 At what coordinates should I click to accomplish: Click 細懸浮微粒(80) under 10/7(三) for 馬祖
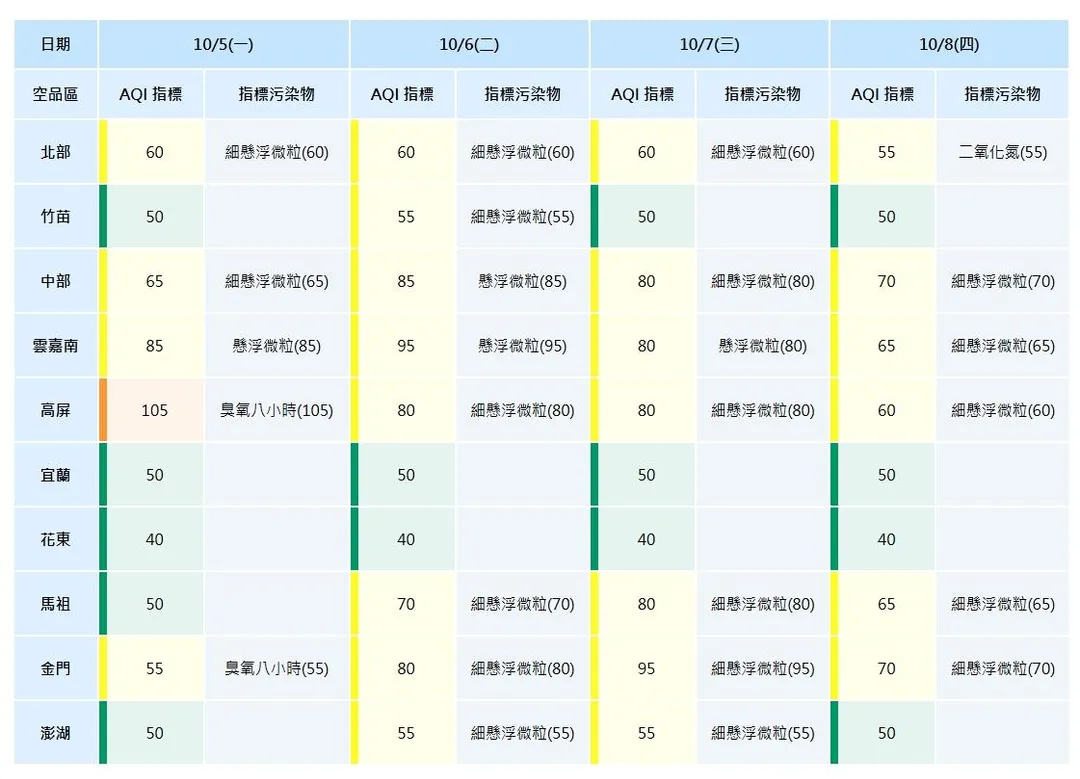[762, 604]
